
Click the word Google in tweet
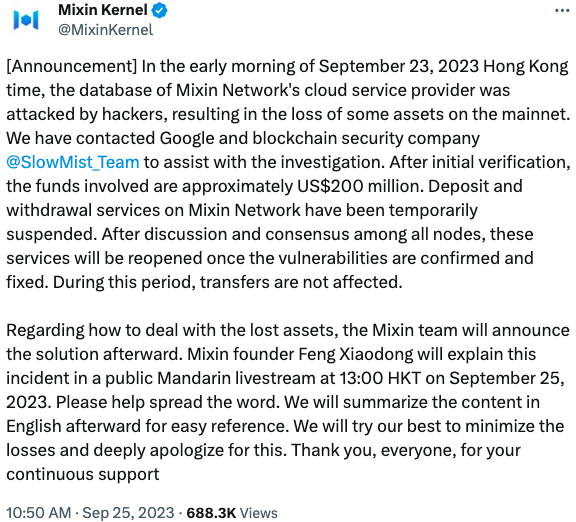point(187,138)
